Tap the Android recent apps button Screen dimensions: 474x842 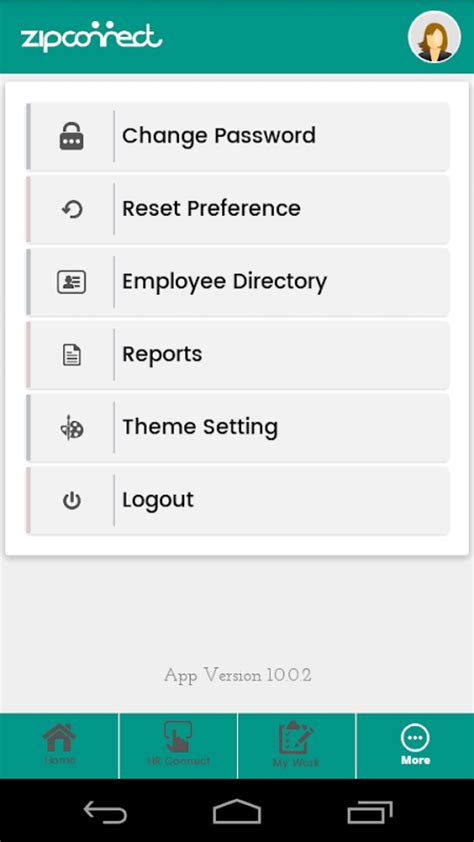click(369, 811)
